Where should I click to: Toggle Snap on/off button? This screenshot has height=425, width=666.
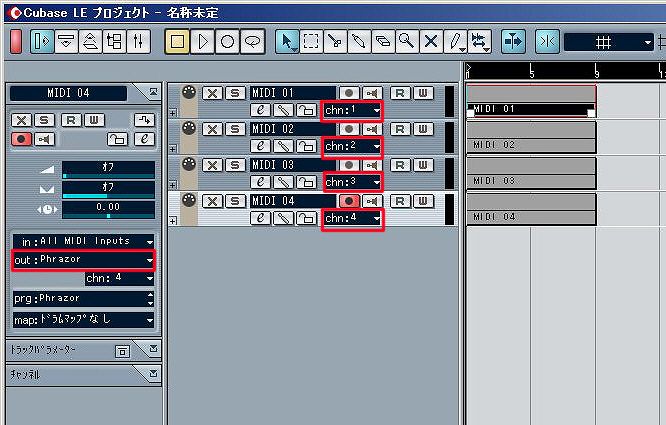pyautogui.click(x=547, y=42)
